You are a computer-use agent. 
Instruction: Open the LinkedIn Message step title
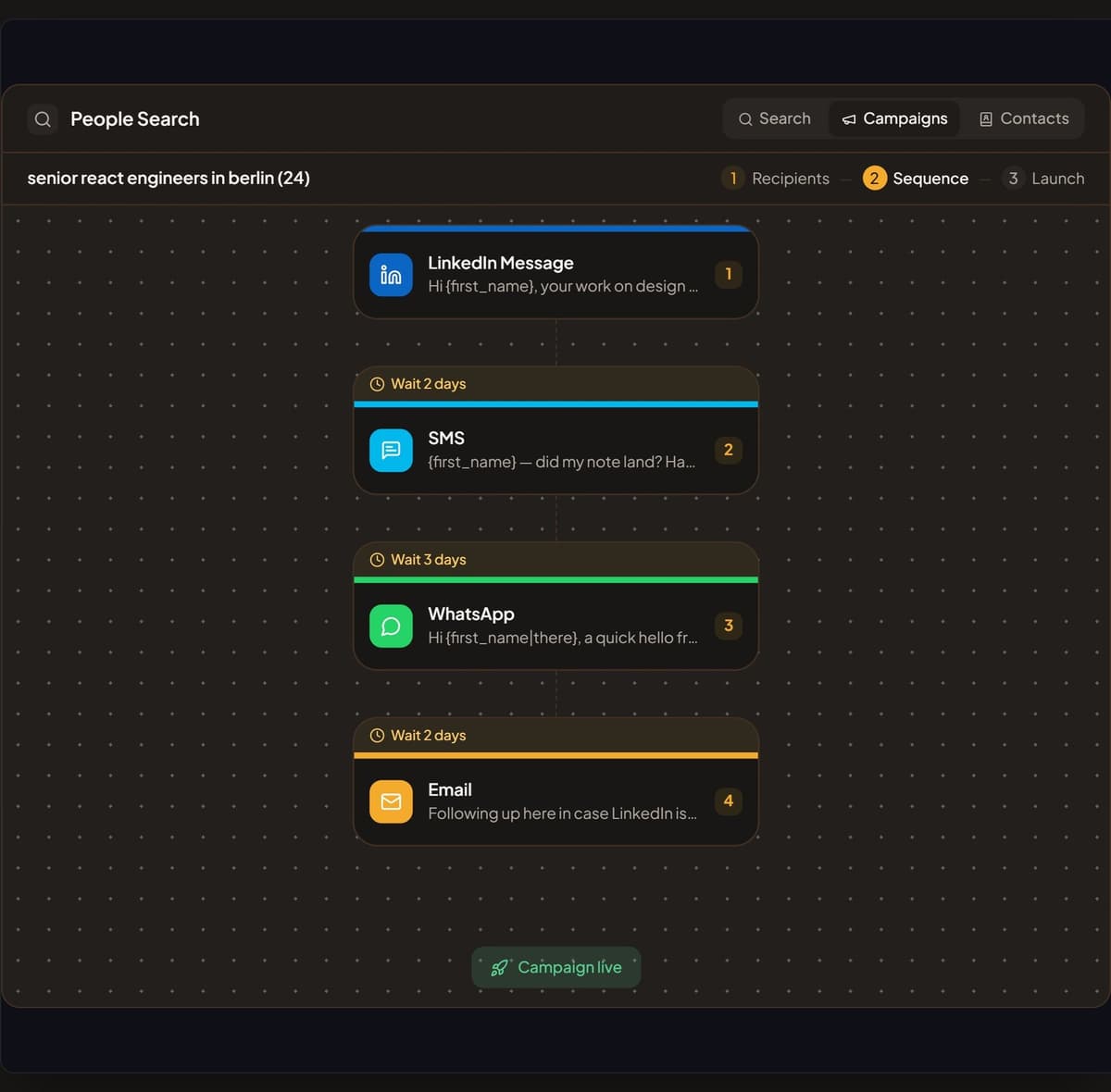501,263
